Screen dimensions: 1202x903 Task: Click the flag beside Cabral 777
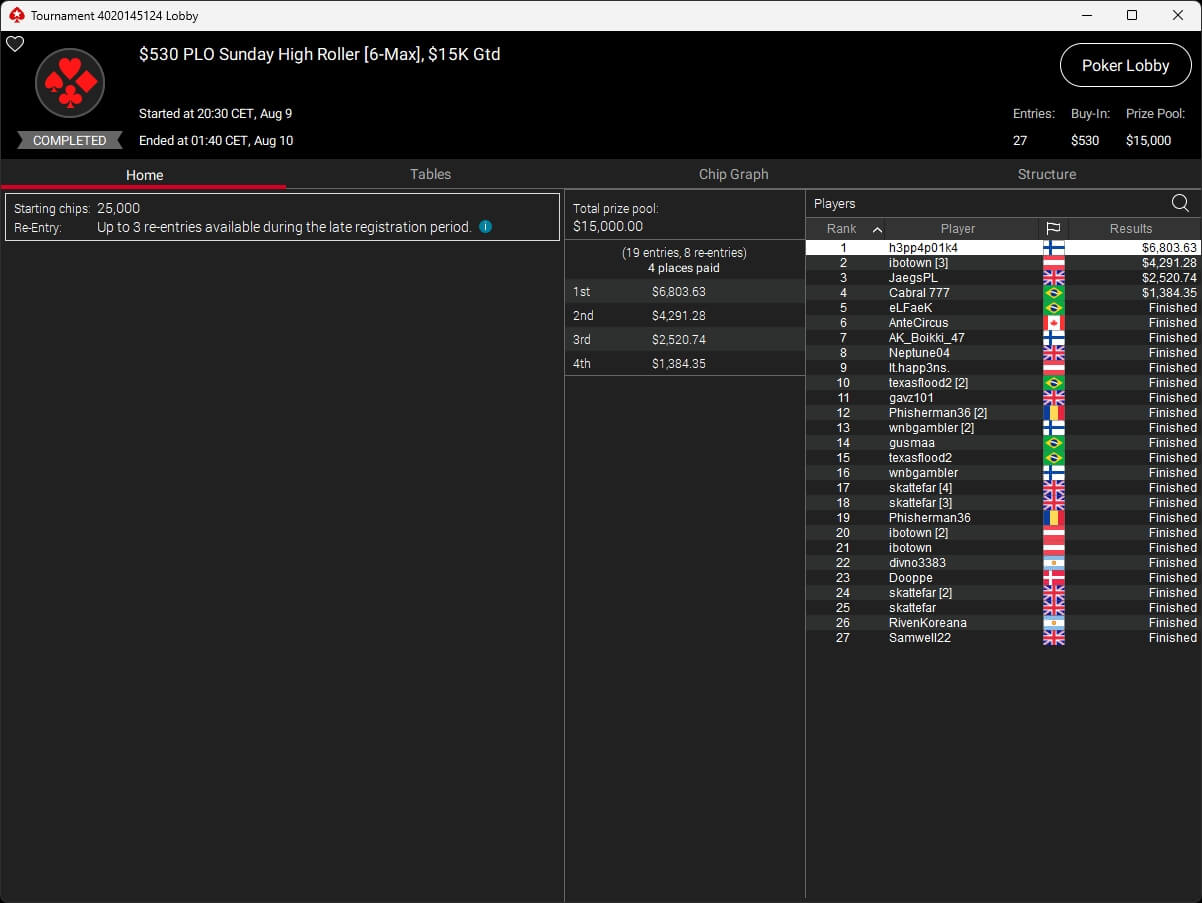(1053, 293)
